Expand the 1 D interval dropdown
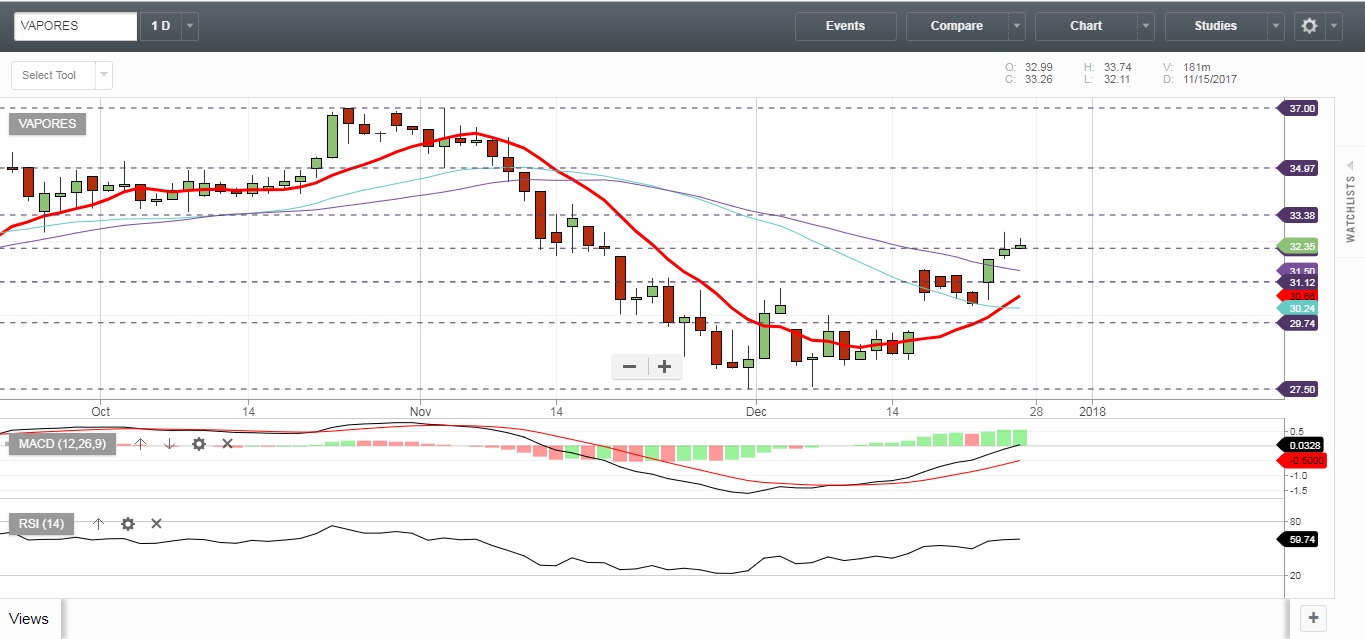The height and width of the screenshot is (639, 1365). [x=190, y=26]
